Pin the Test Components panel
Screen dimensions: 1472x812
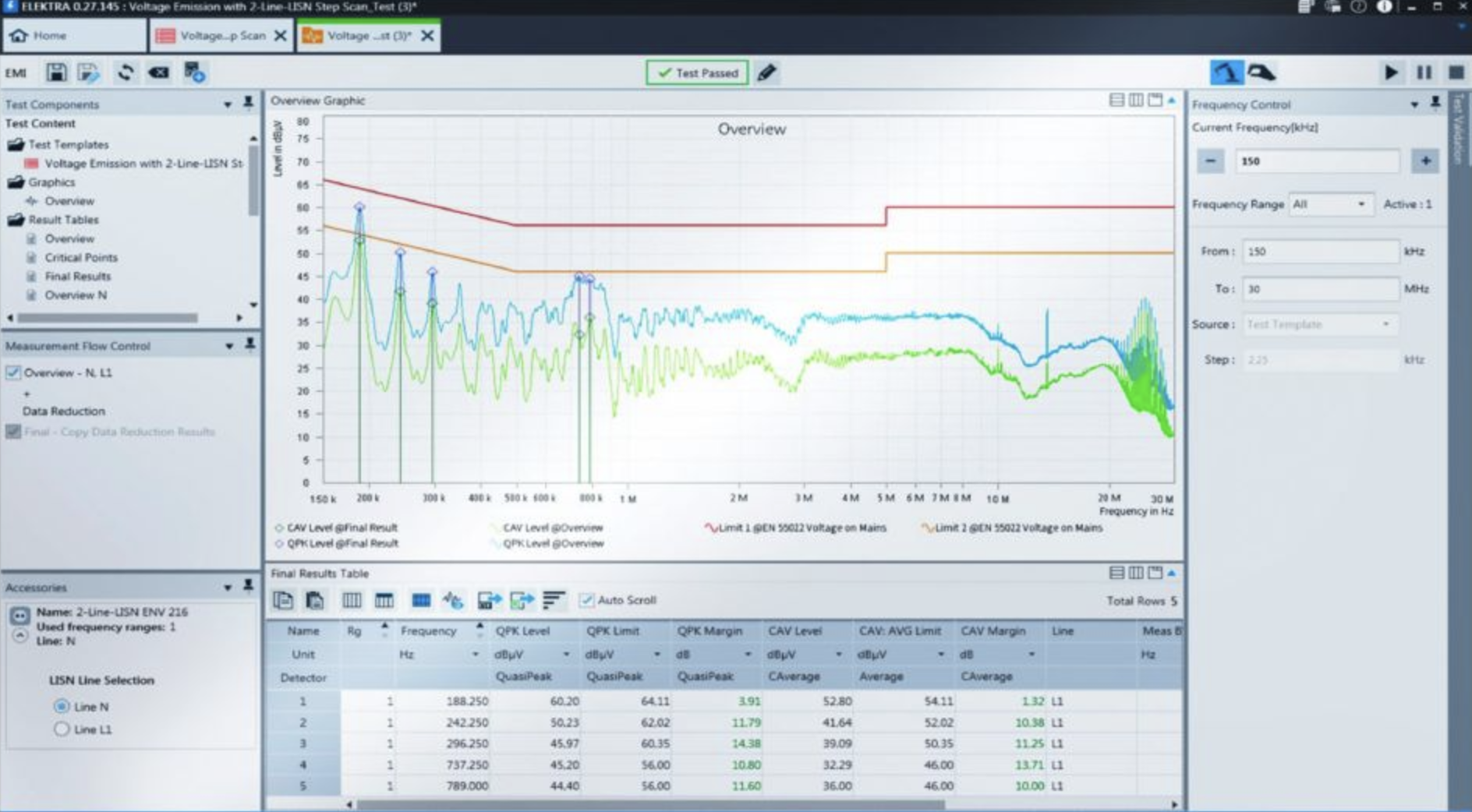(248, 103)
